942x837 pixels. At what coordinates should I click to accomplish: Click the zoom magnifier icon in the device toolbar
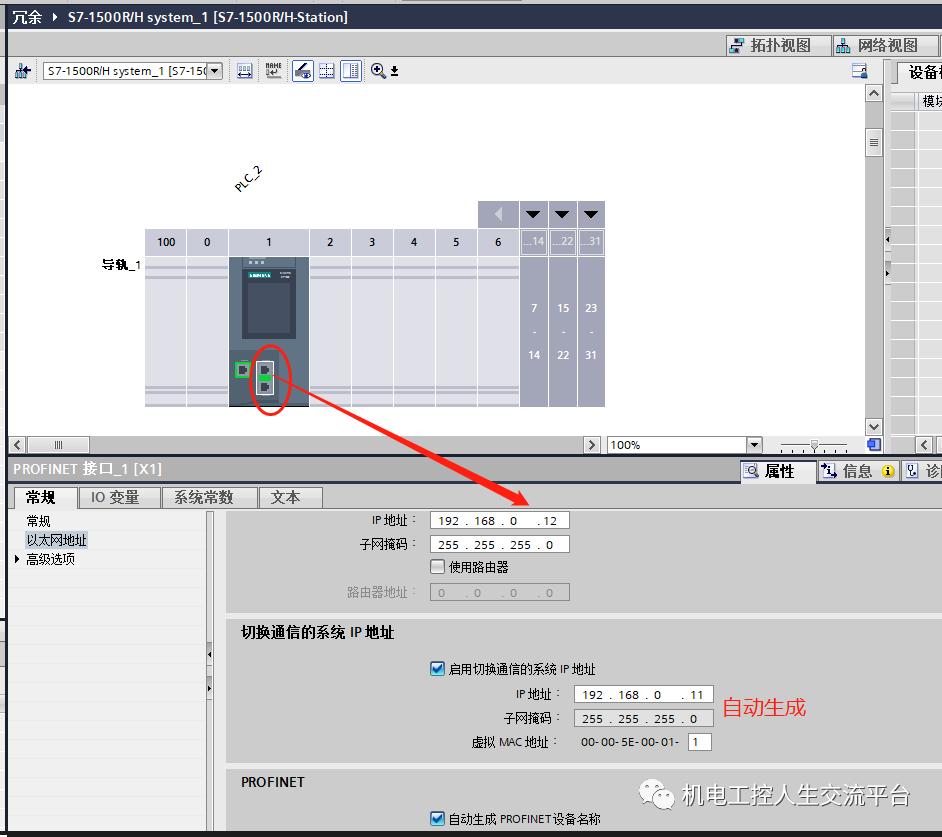click(377, 71)
